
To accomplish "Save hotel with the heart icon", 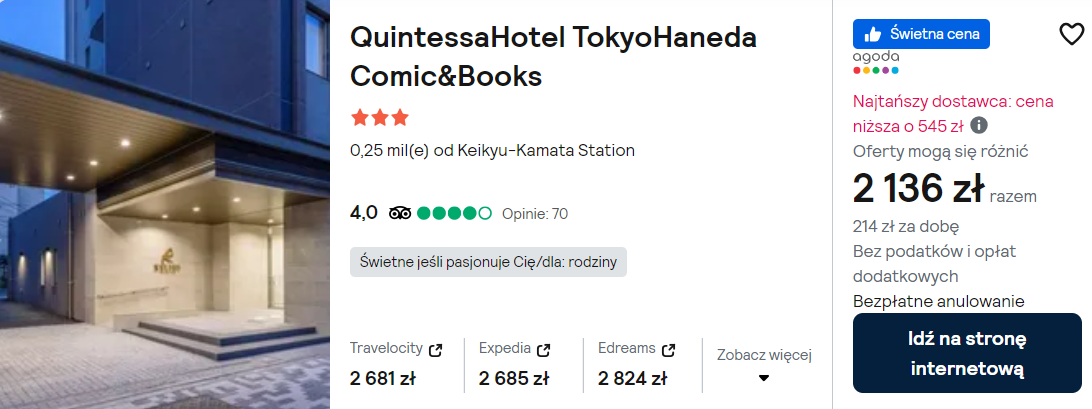I will point(1071,34).
